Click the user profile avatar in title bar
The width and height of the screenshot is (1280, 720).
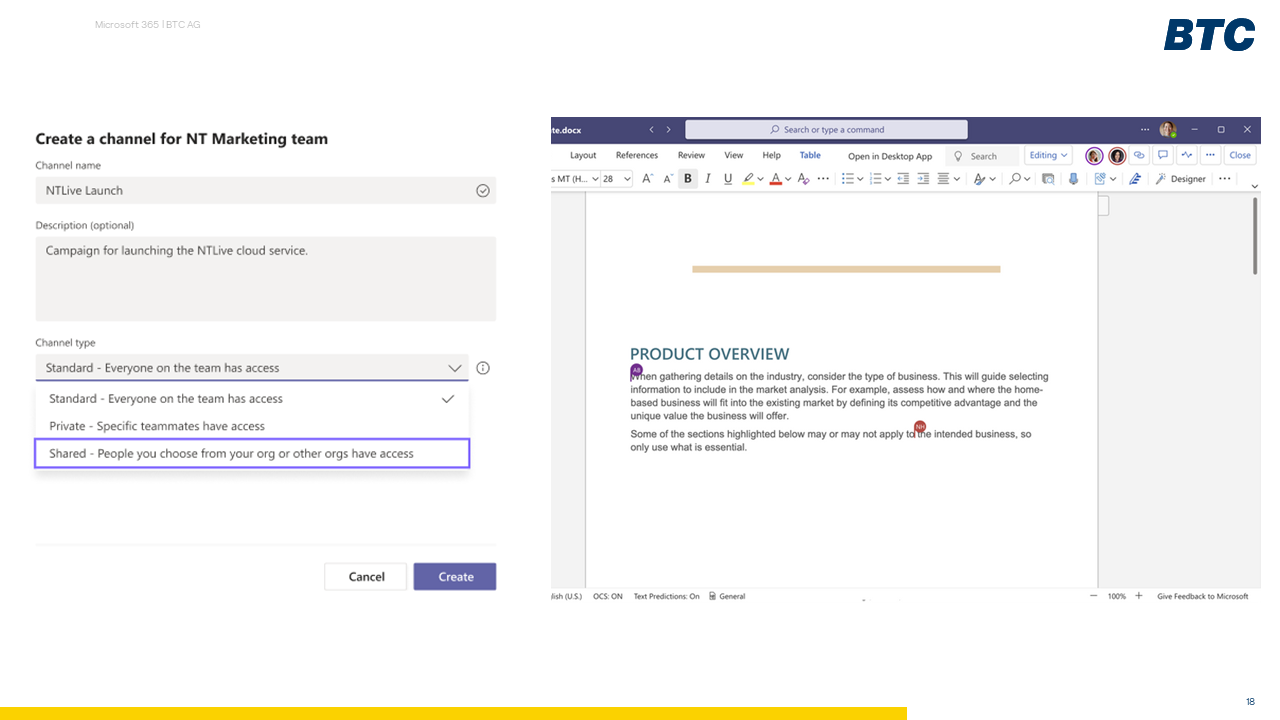(x=1167, y=130)
